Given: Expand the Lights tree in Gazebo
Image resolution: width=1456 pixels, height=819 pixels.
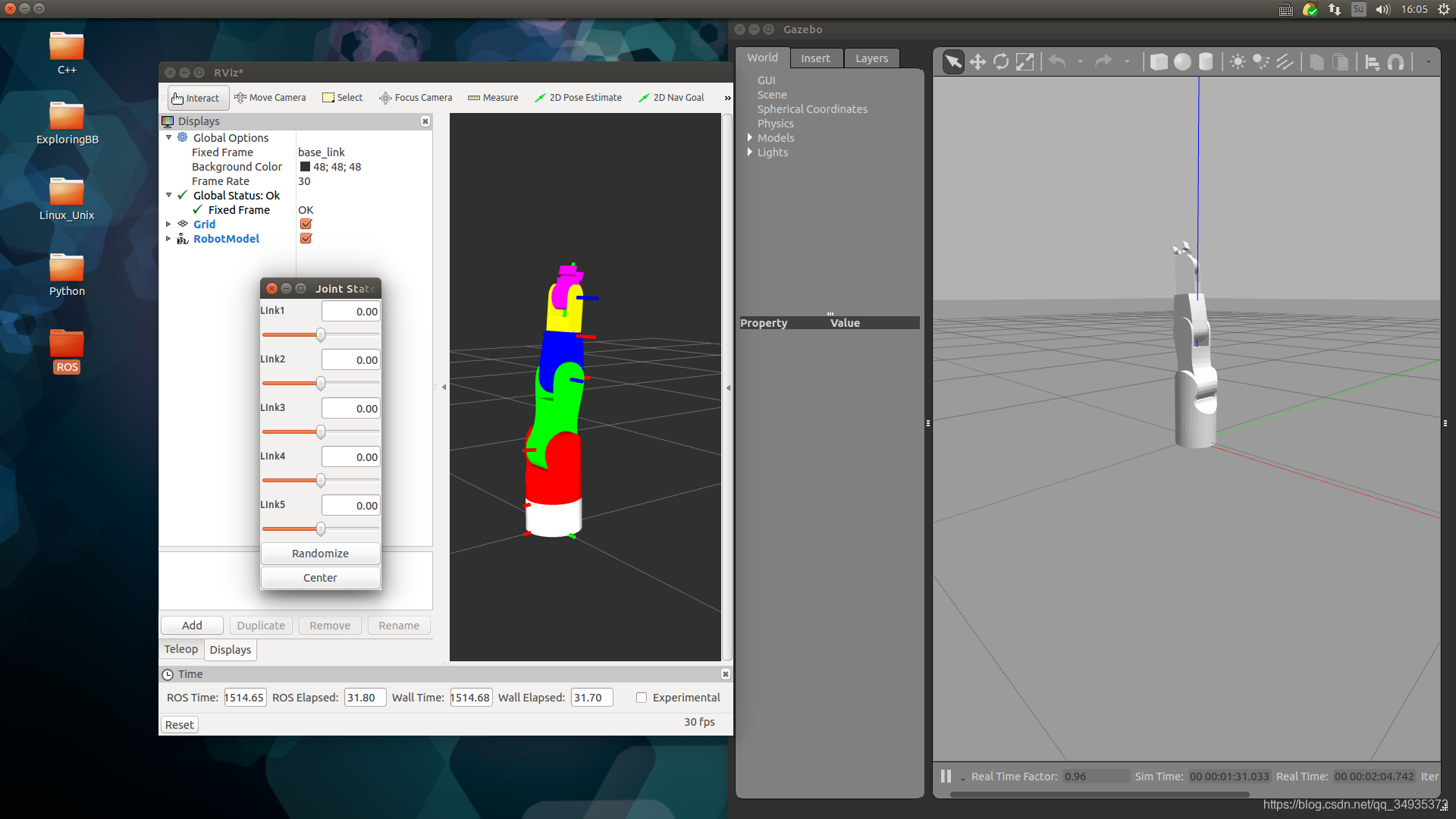Looking at the screenshot, I should (x=750, y=152).
